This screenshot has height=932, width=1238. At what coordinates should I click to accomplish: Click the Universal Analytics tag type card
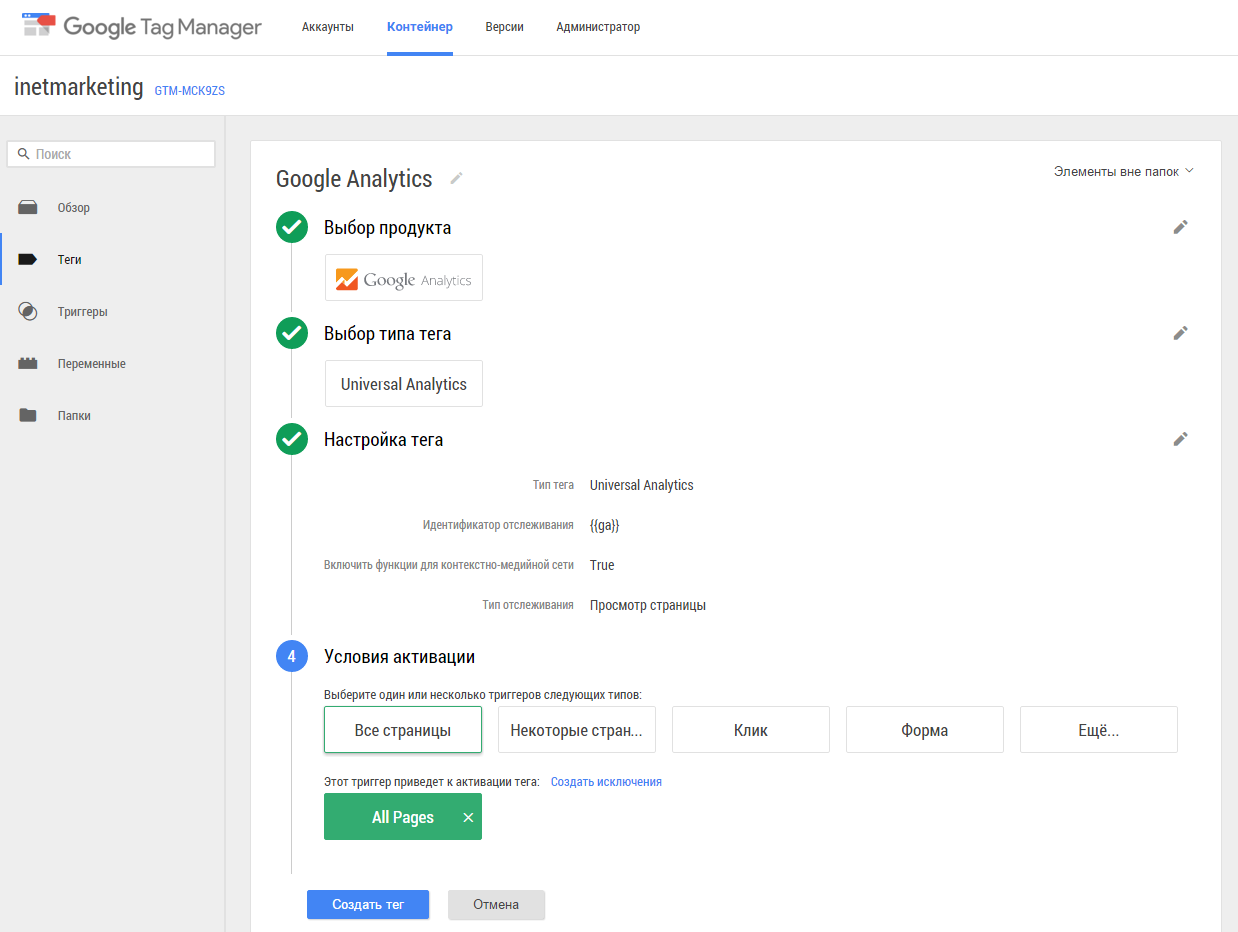(404, 384)
